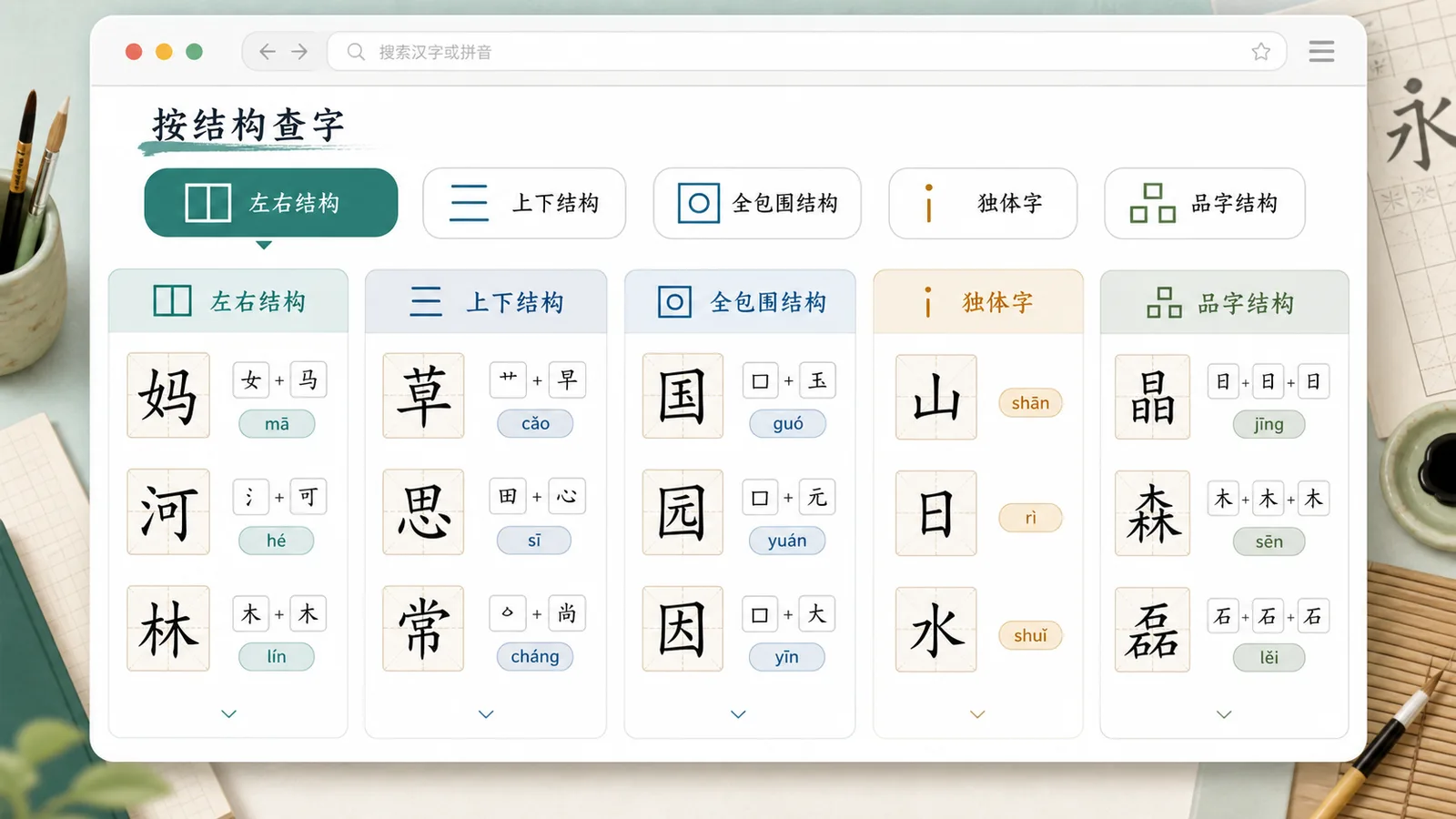Click the yīn pinyin pill
Viewport: 1456px width, 819px height.
pyautogui.click(x=787, y=657)
